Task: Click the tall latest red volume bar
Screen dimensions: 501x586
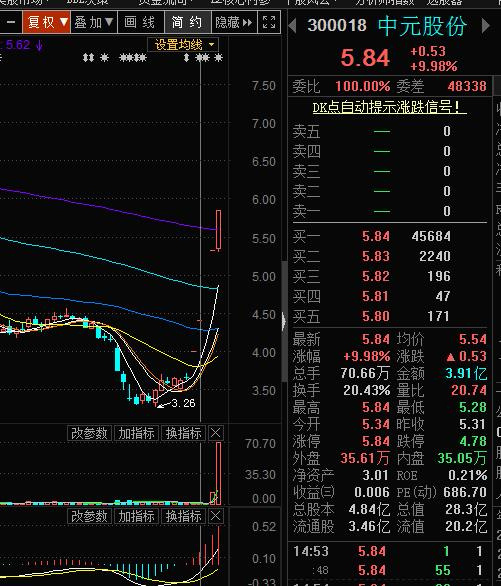Action: point(218,473)
